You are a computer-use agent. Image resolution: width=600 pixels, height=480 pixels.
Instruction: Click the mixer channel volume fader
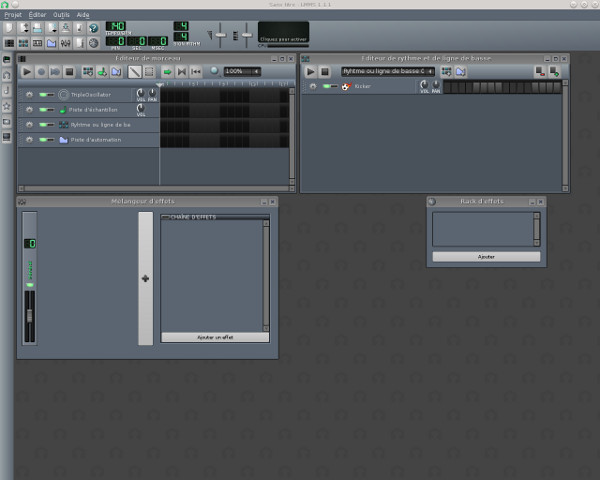(30, 316)
